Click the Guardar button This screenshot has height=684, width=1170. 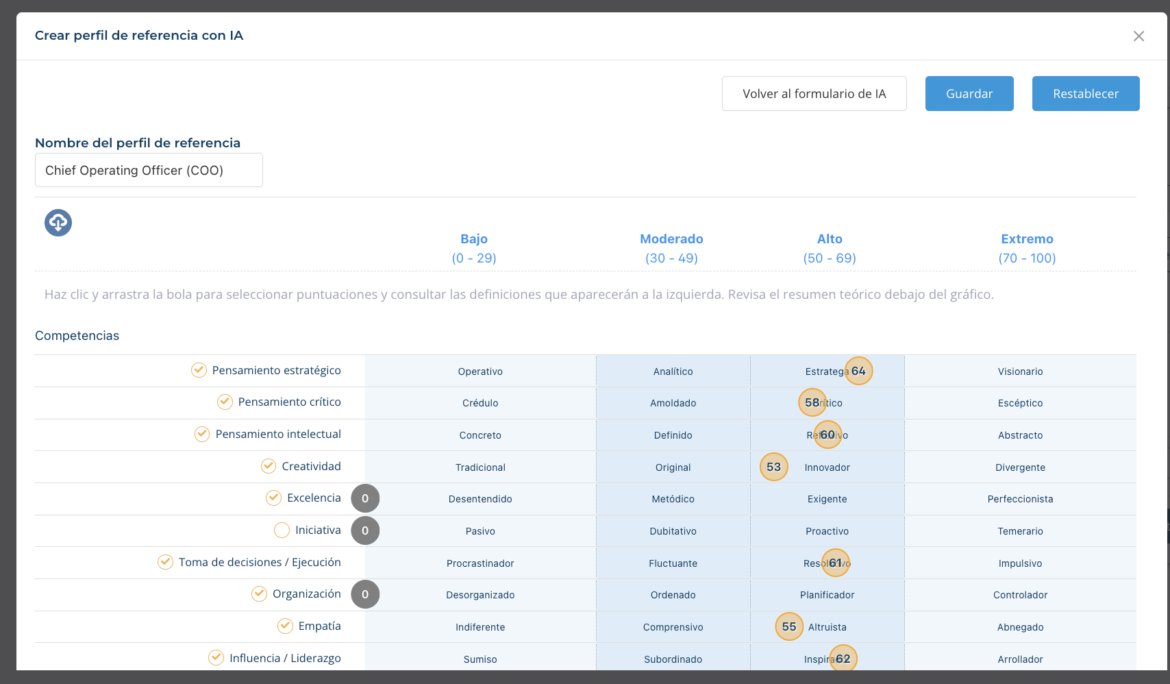pos(968,93)
